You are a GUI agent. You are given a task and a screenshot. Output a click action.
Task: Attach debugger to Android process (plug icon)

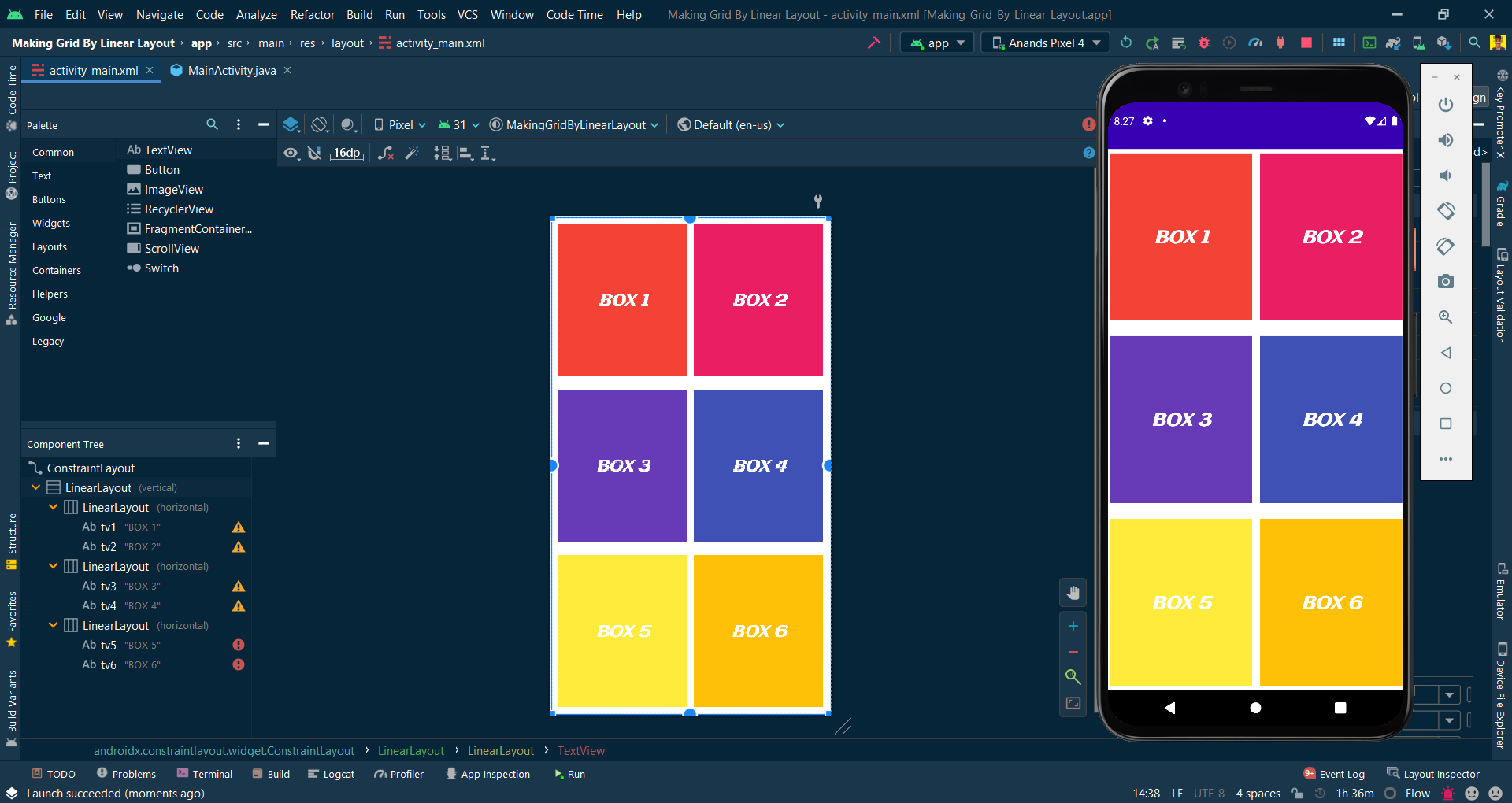[1280, 43]
